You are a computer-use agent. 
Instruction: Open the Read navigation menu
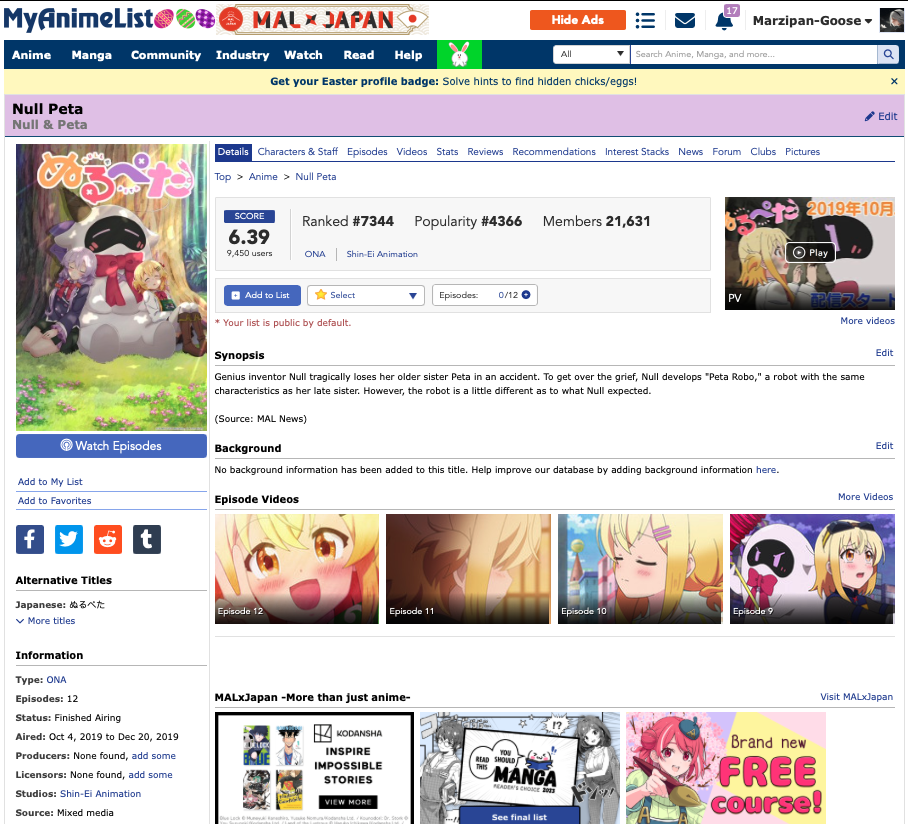[x=358, y=55]
